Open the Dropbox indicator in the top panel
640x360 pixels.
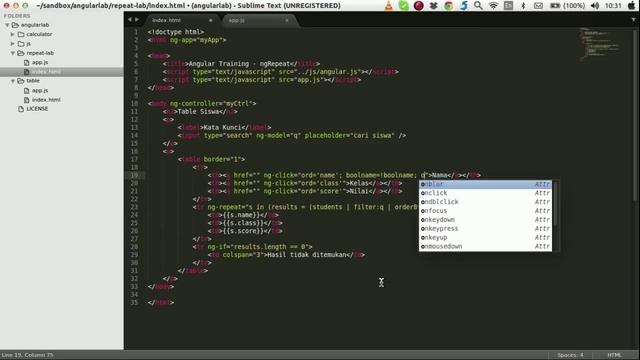click(433, 6)
